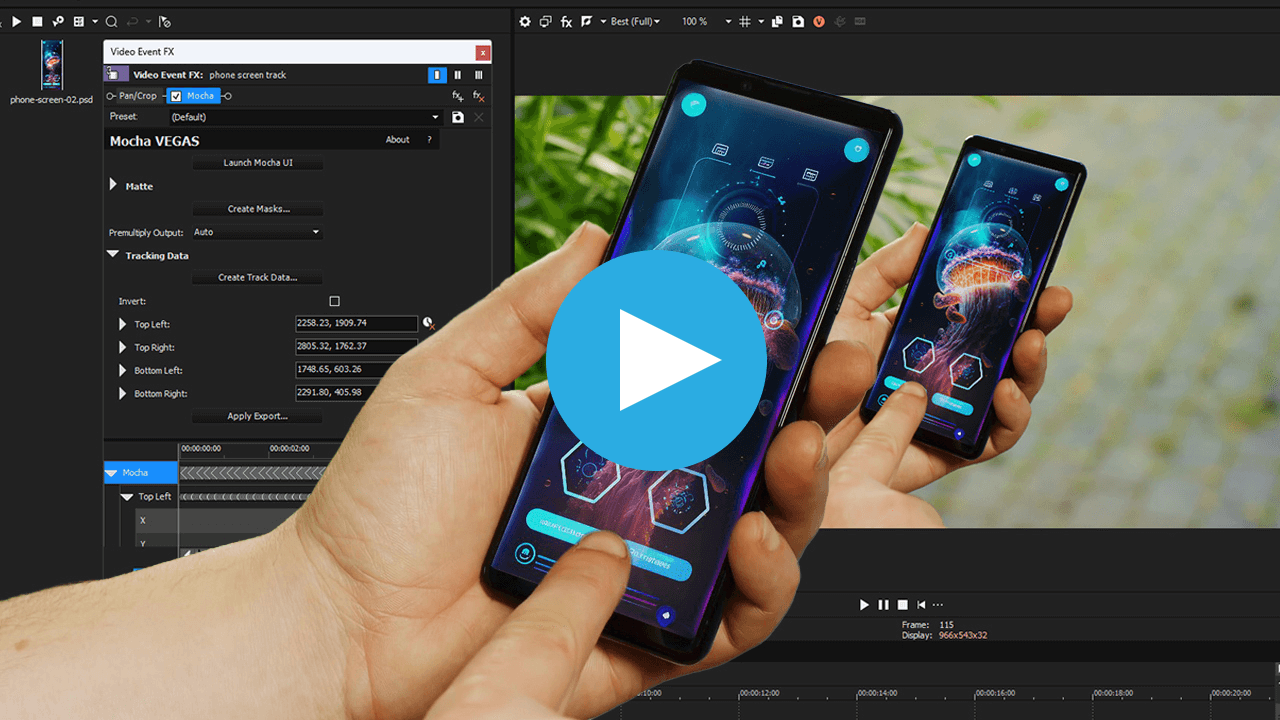
Task: Disable the Mocha effect checkbox
Action: [176, 96]
